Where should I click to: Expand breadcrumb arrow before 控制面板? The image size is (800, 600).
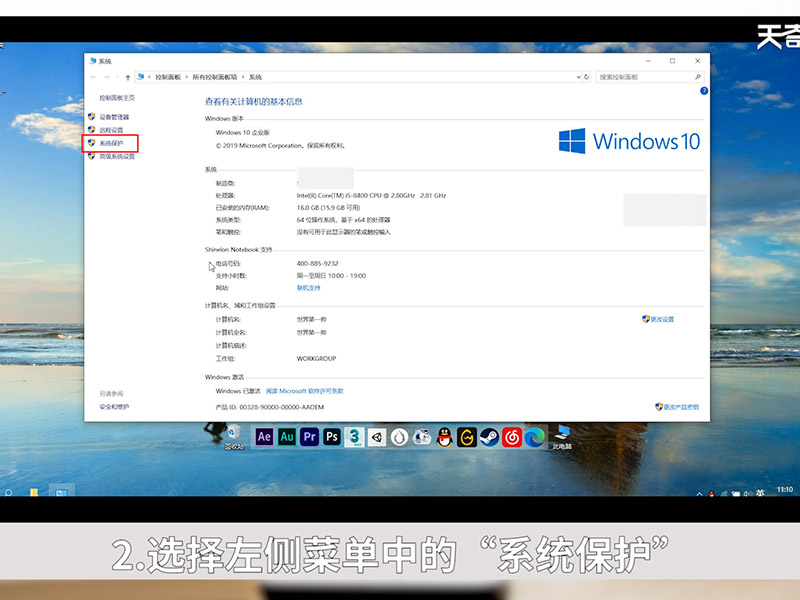coord(149,77)
